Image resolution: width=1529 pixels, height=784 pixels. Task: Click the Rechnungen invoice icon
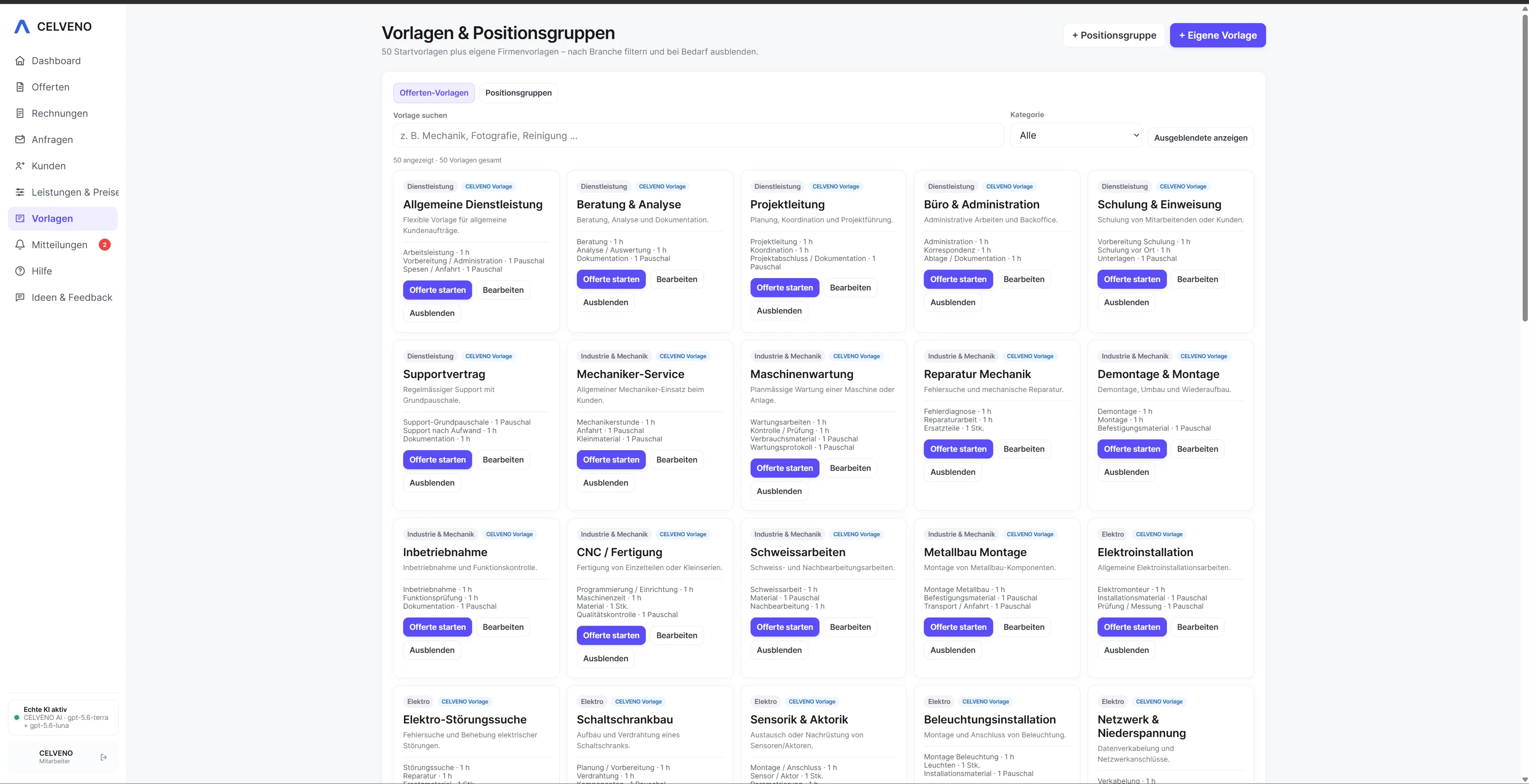(20, 114)
